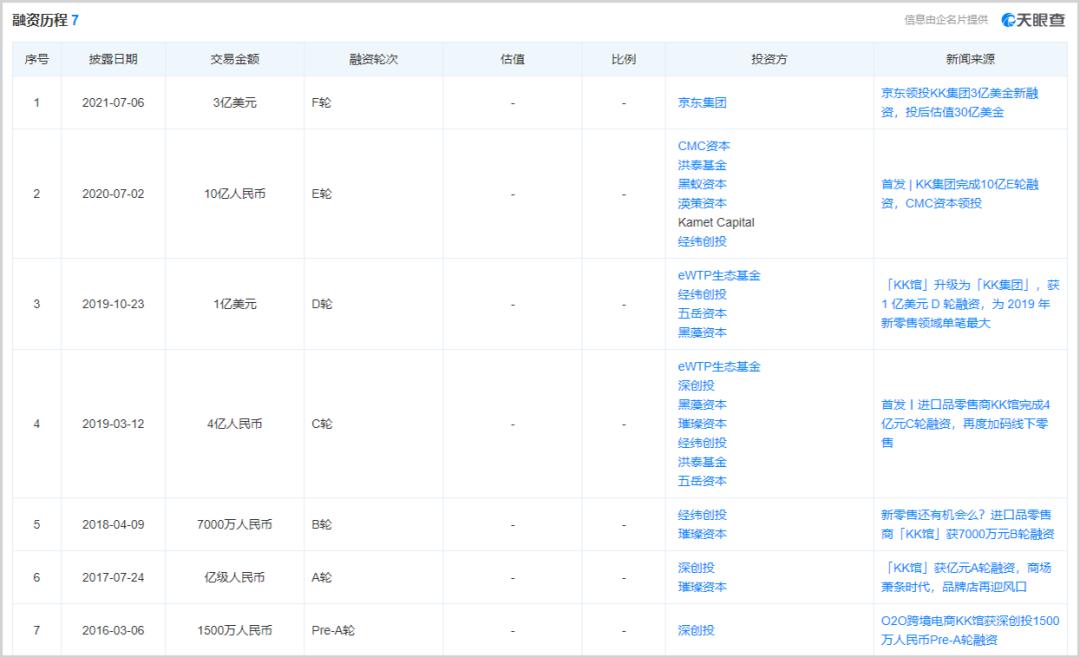Open eWTP生态基金 in the D轮 row
Viewport: 1080px width, 658px height.
coord(719,275)
